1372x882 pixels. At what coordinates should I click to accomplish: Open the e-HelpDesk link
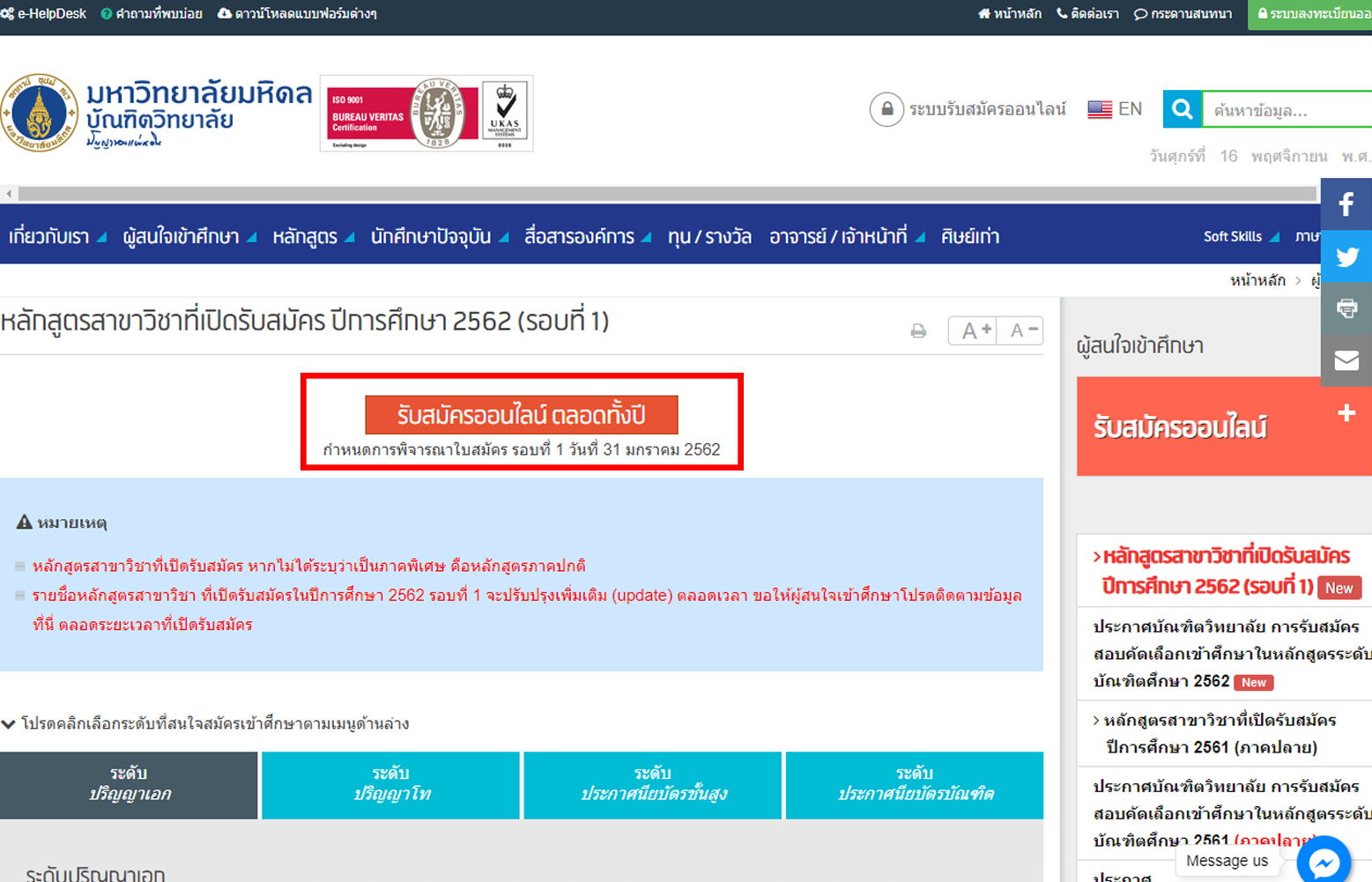click(44, 14)
